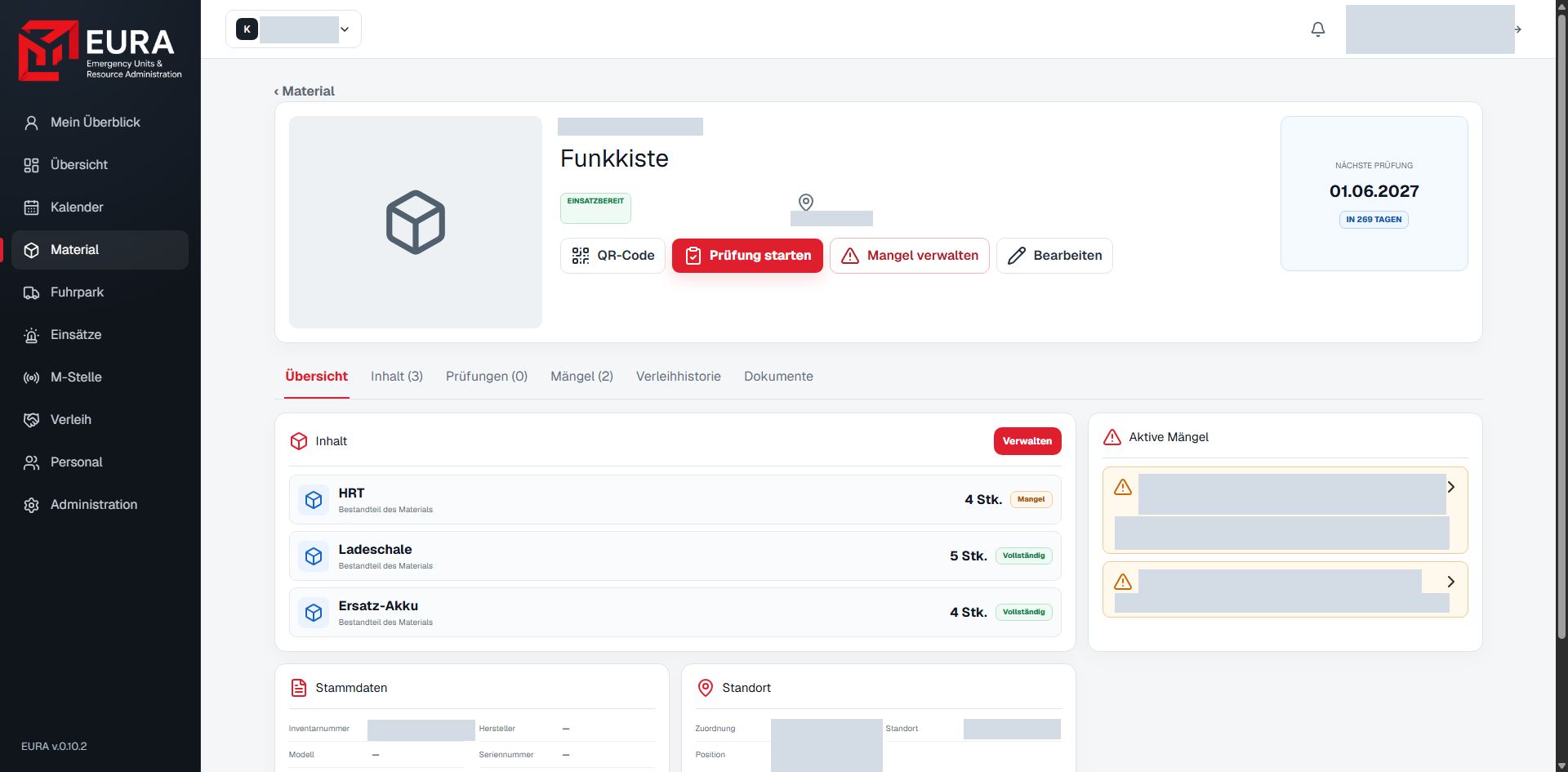The height and width of the screenshot is (772, 1568).
Task: Open Mein Überblick in sidebar
Action: [x=100, y=123]
